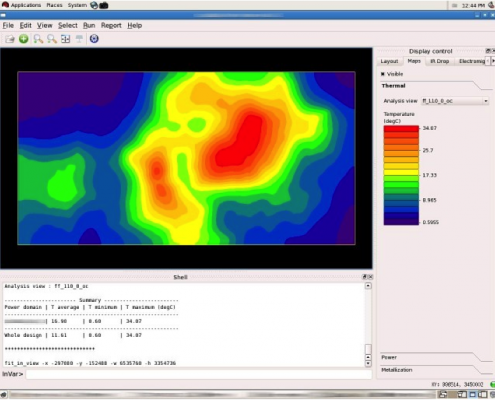Undock the Display control panel
This screenshot has height=400, width=495.
click(x=488, y=51)
